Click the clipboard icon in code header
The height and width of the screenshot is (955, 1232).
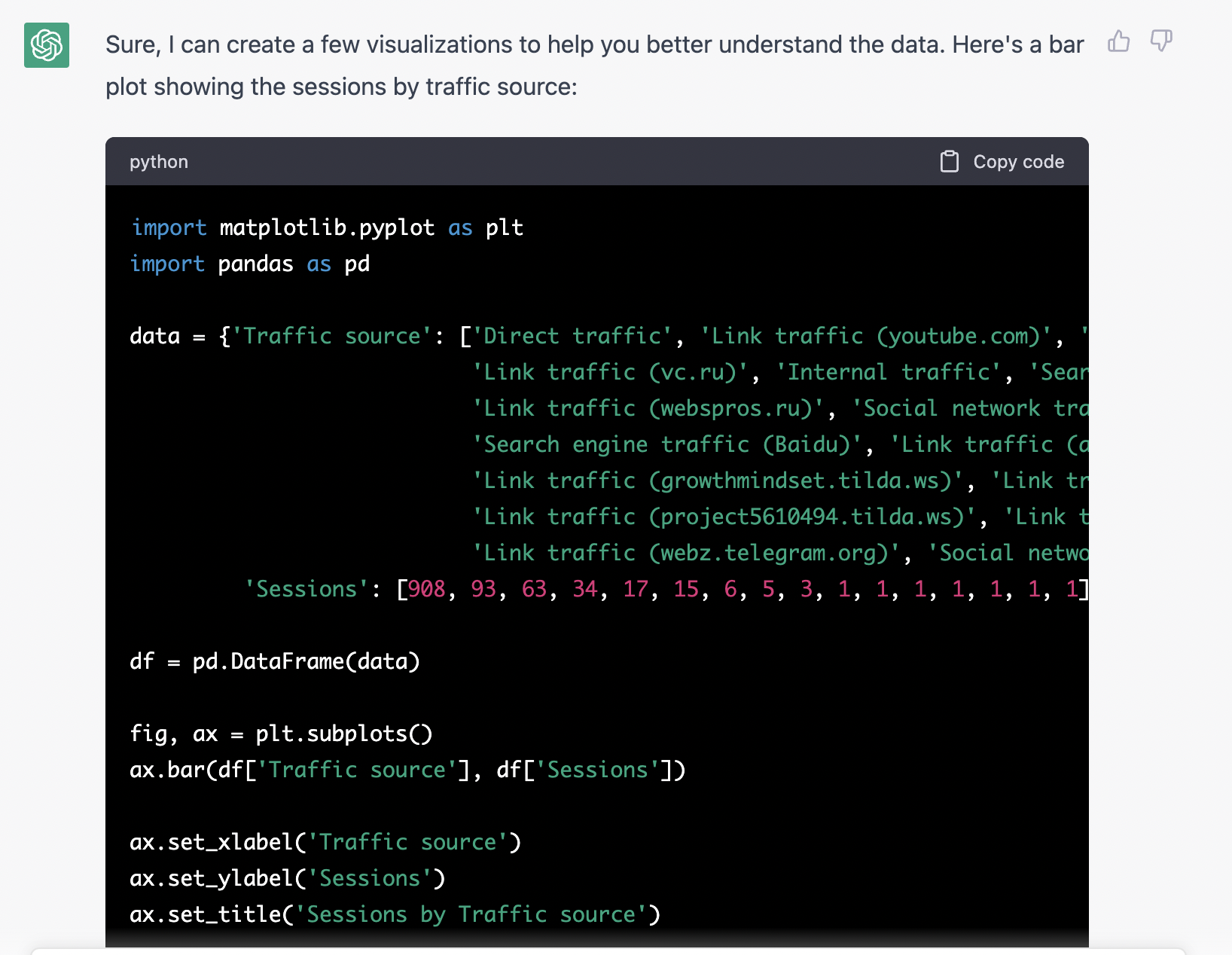click(x=950, y=161)
